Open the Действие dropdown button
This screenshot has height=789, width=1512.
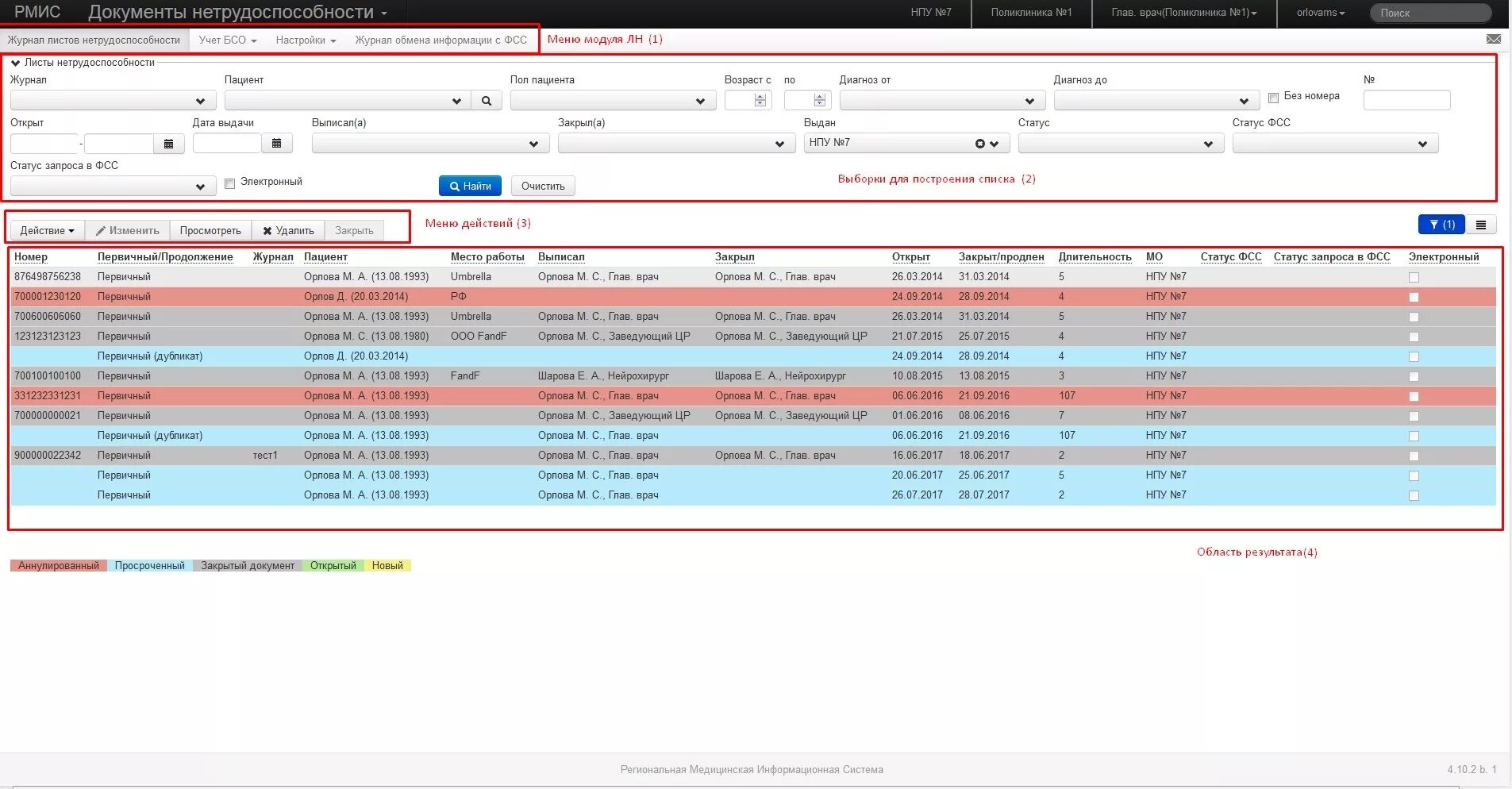[x=48, y=230]
